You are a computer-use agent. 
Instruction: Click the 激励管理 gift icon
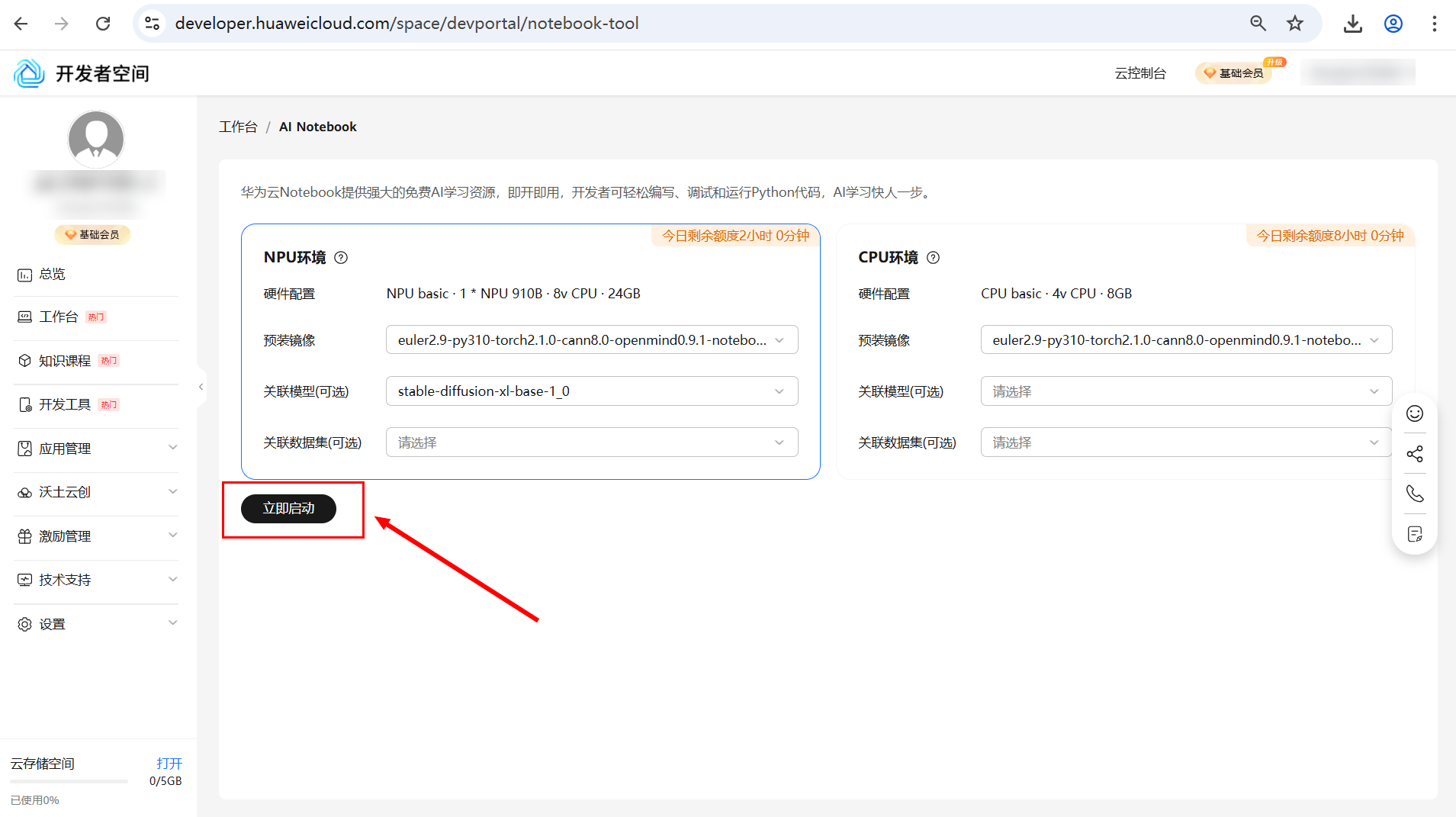pos(25,536)
